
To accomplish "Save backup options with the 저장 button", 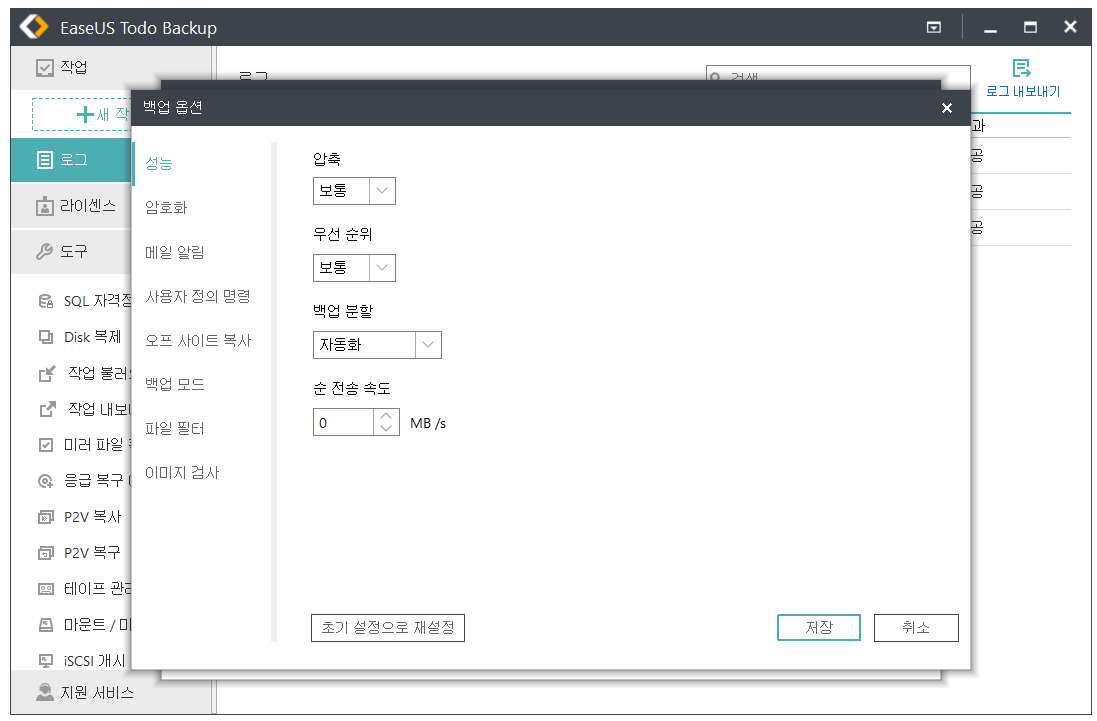I will click(818, 627).
